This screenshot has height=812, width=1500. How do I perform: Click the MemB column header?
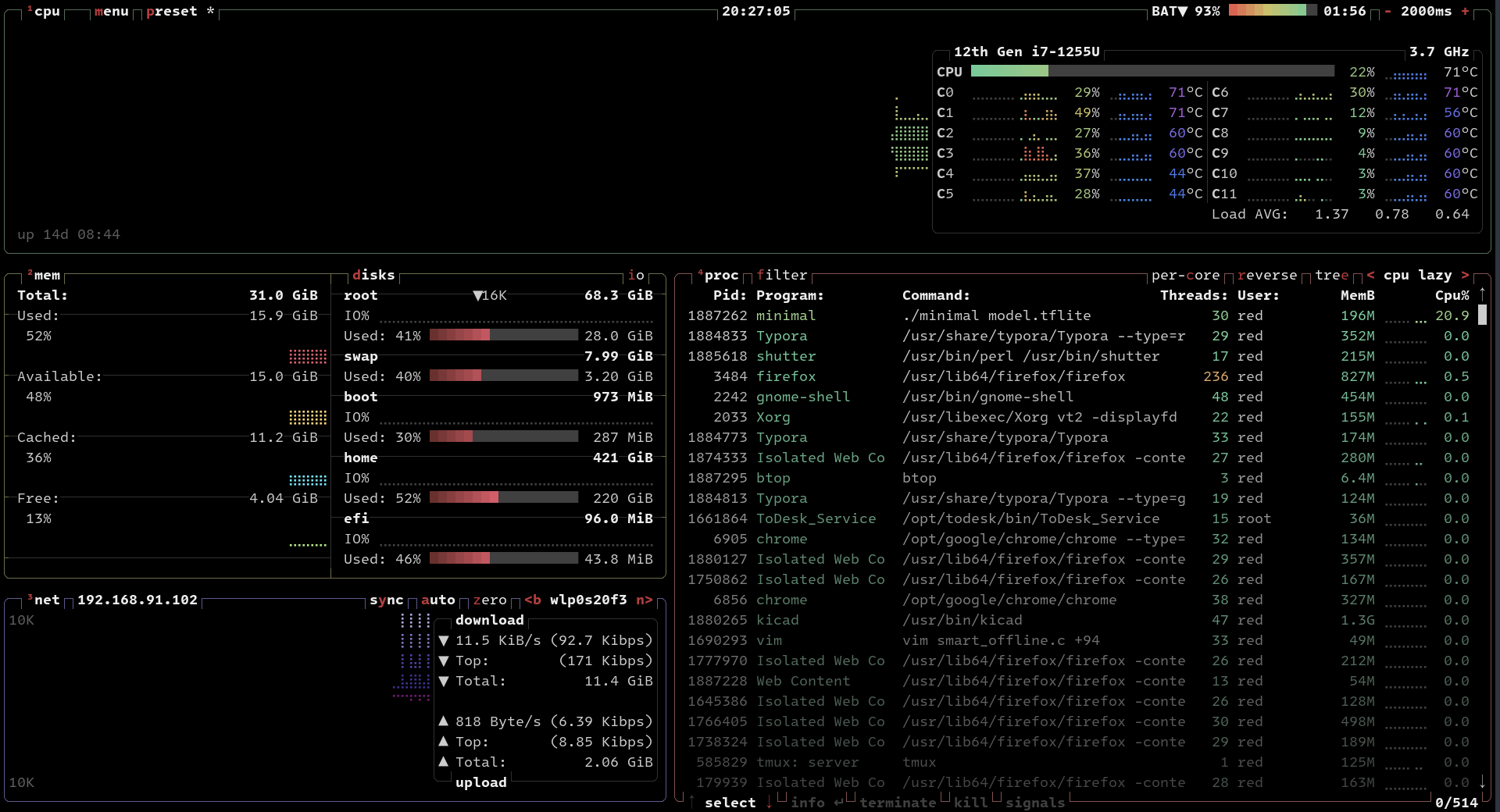(1357, 295)
